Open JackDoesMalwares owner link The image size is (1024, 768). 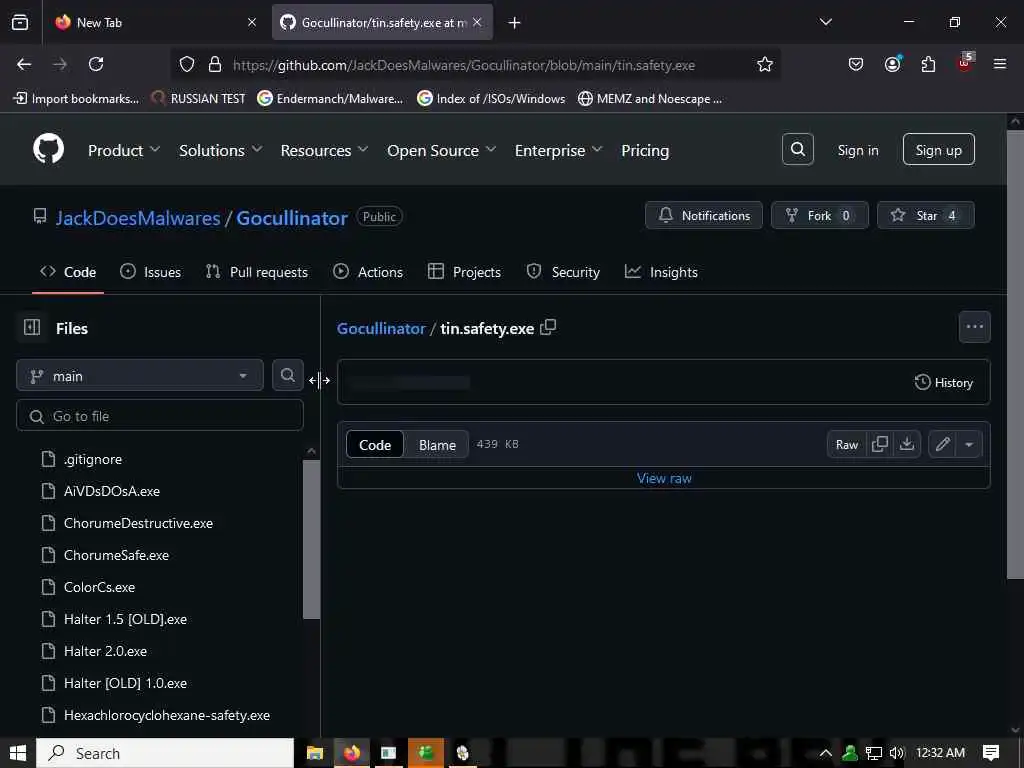pos(138,217)
